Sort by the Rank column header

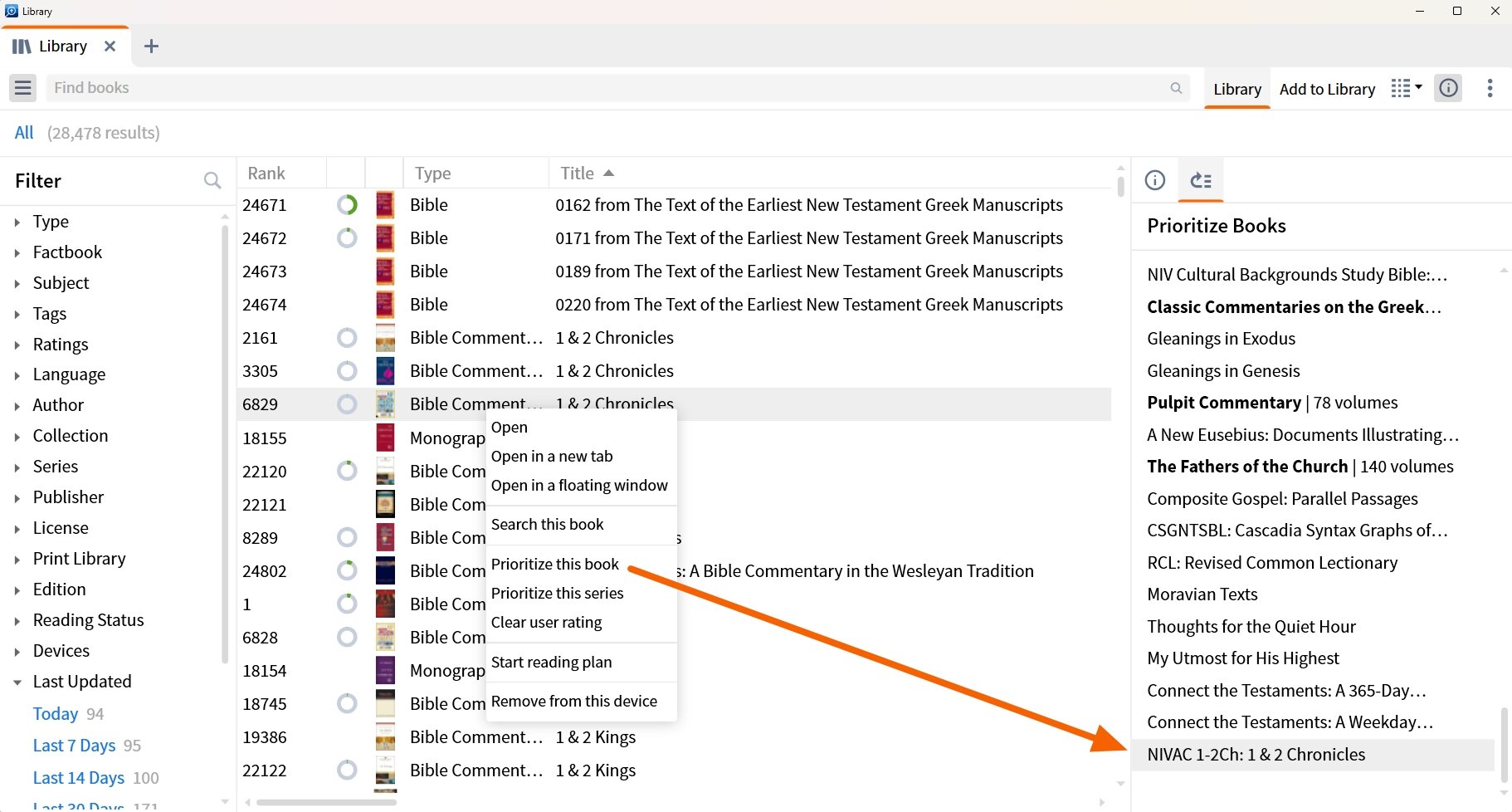tap(266, 173)
